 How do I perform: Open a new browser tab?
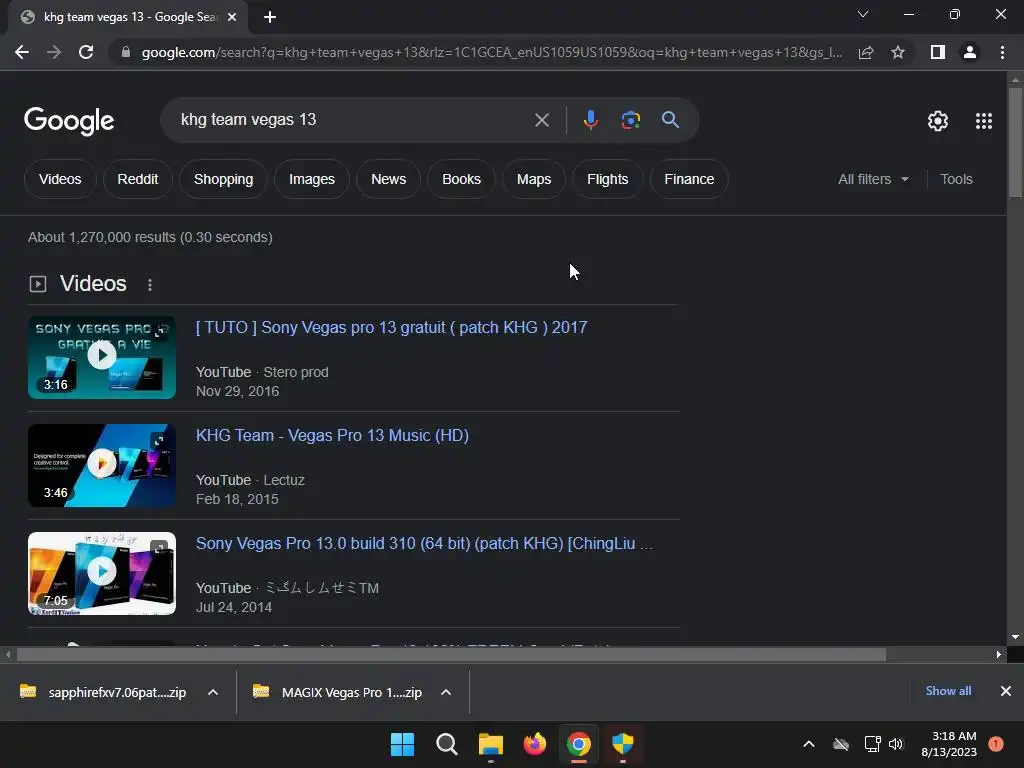coord(270,17)
